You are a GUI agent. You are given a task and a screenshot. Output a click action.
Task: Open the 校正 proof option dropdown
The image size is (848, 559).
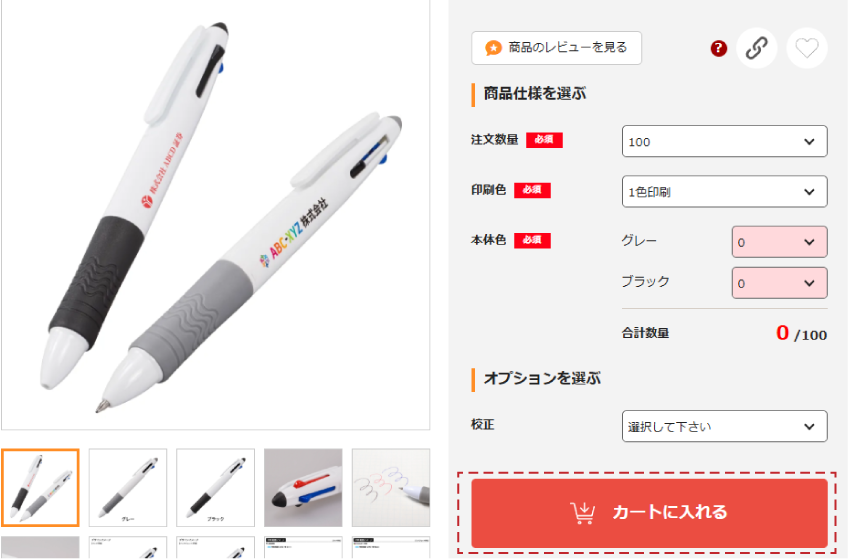tap(724, 427)
